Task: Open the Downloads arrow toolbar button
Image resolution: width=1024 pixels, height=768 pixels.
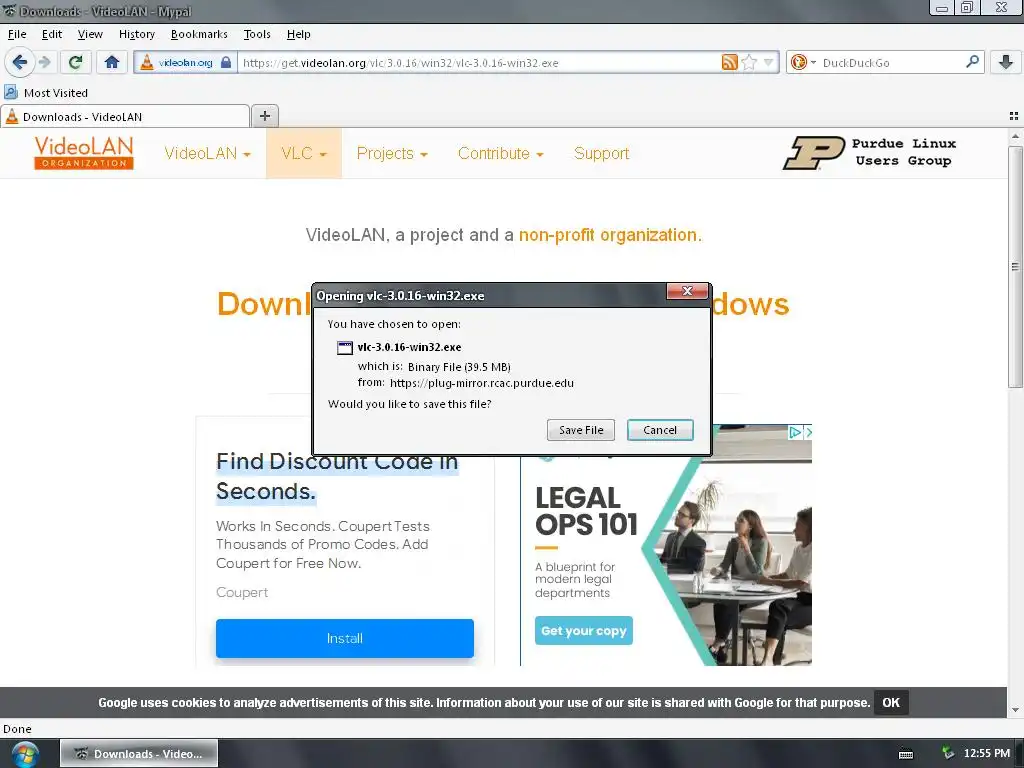Action: (1006, 63)
